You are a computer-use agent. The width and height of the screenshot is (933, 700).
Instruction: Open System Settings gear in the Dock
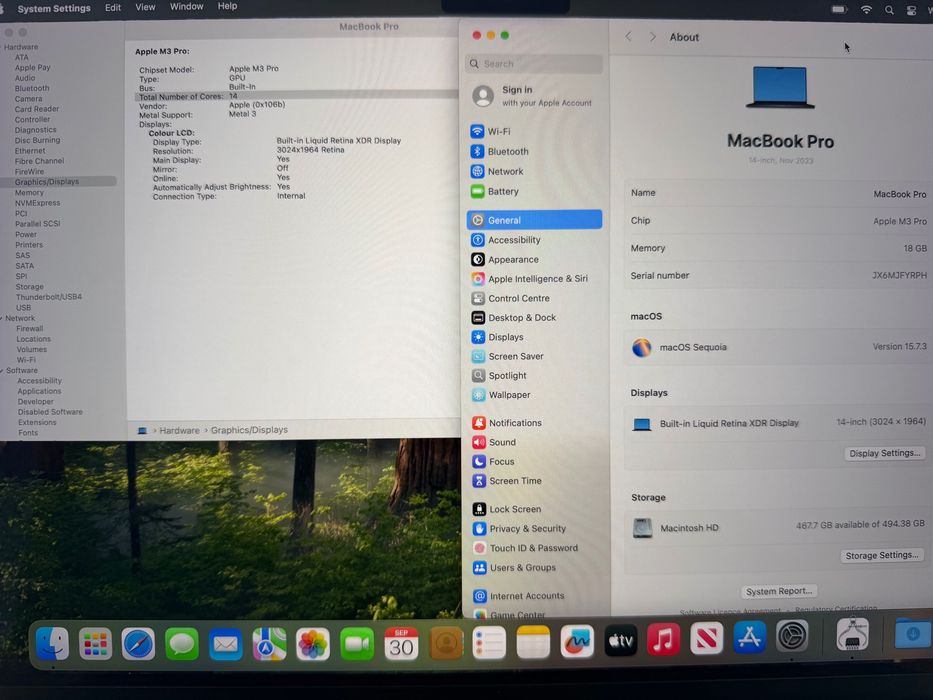(792, 636)
